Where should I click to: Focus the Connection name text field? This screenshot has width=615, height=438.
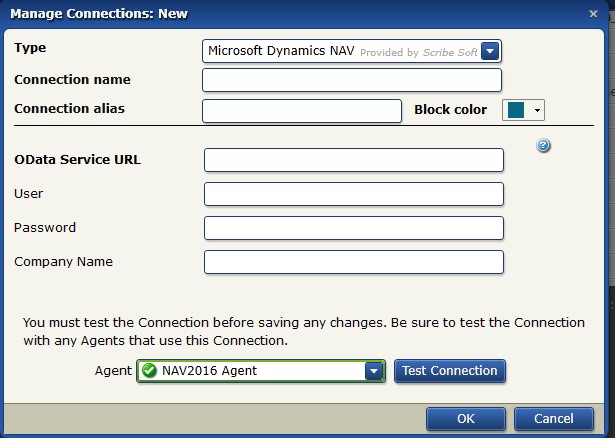351,80
